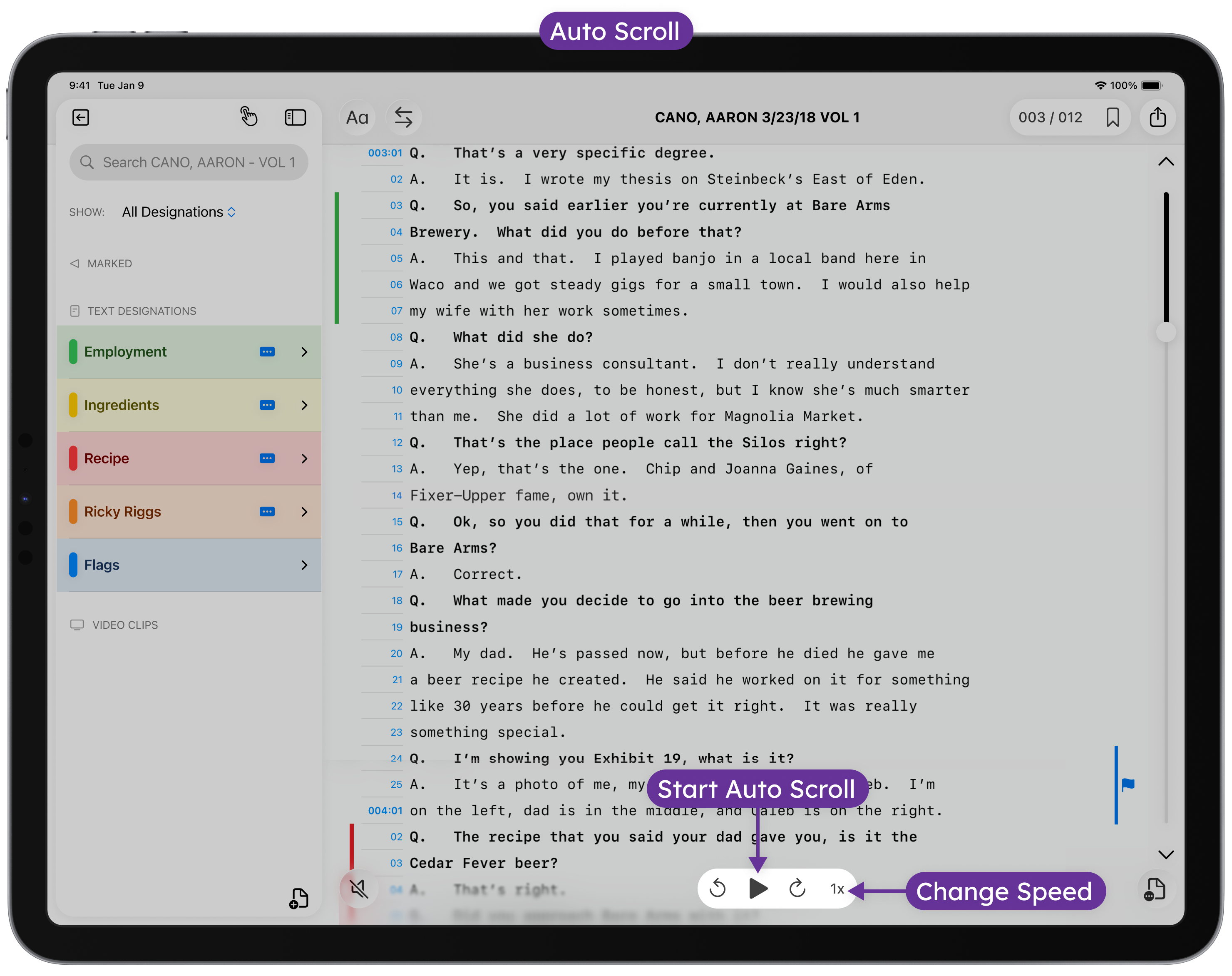Click the back exit icon in sidebar
Viewport: 1232px width, 976px height.
click(x=80, y=118)
